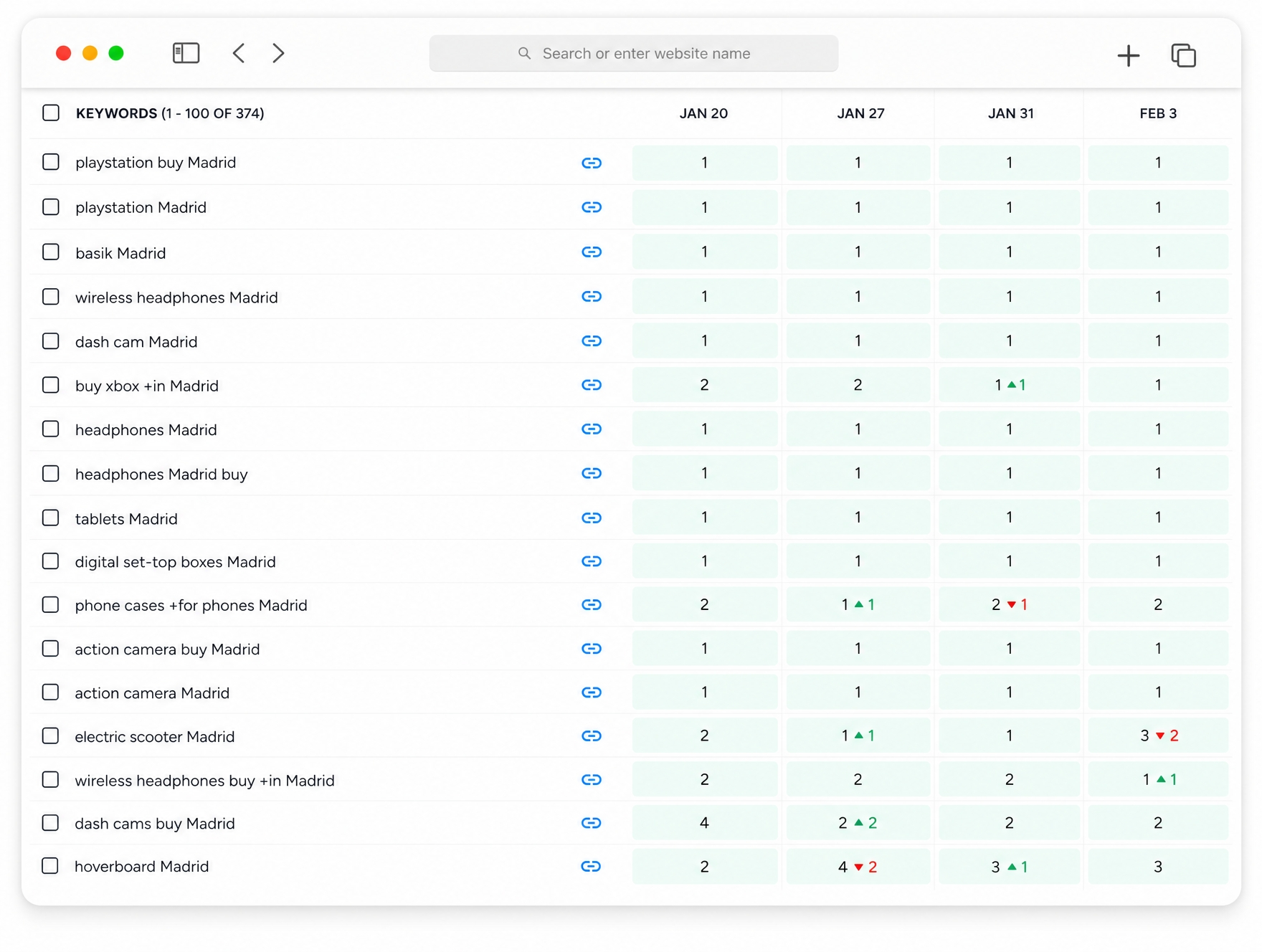Click keyword text dash cams buy Madrid
The width and height of the screenshot is (1262, 952).
155,824
